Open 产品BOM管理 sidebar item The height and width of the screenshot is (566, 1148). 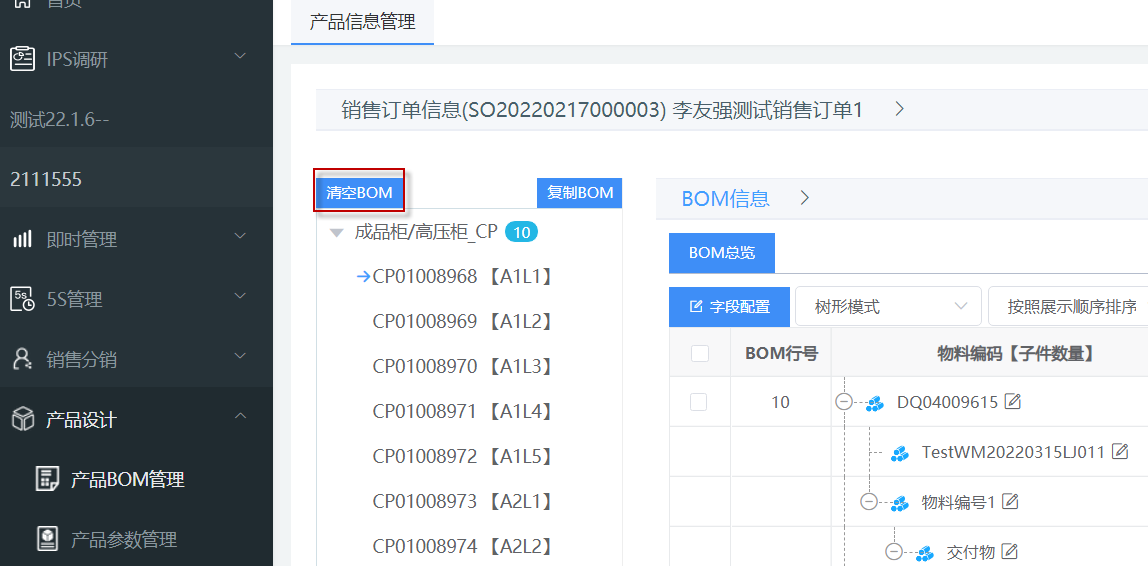point(127,480)
